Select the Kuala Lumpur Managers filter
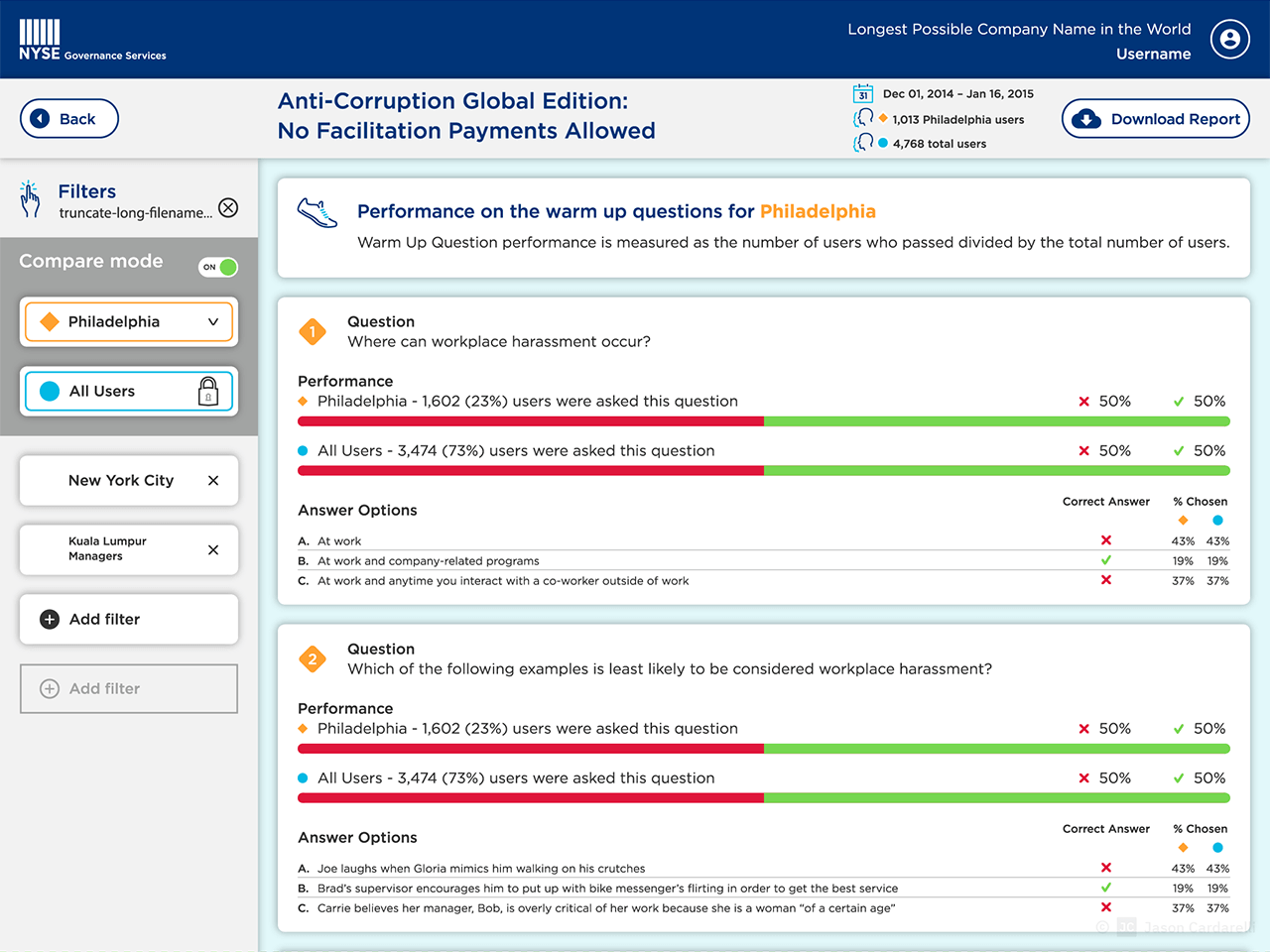1270x952 pixels. (107, 549)
